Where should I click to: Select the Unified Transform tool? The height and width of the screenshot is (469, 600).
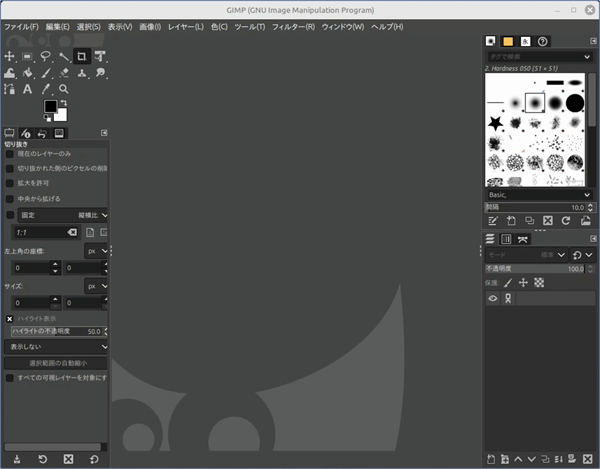point(100,57)
